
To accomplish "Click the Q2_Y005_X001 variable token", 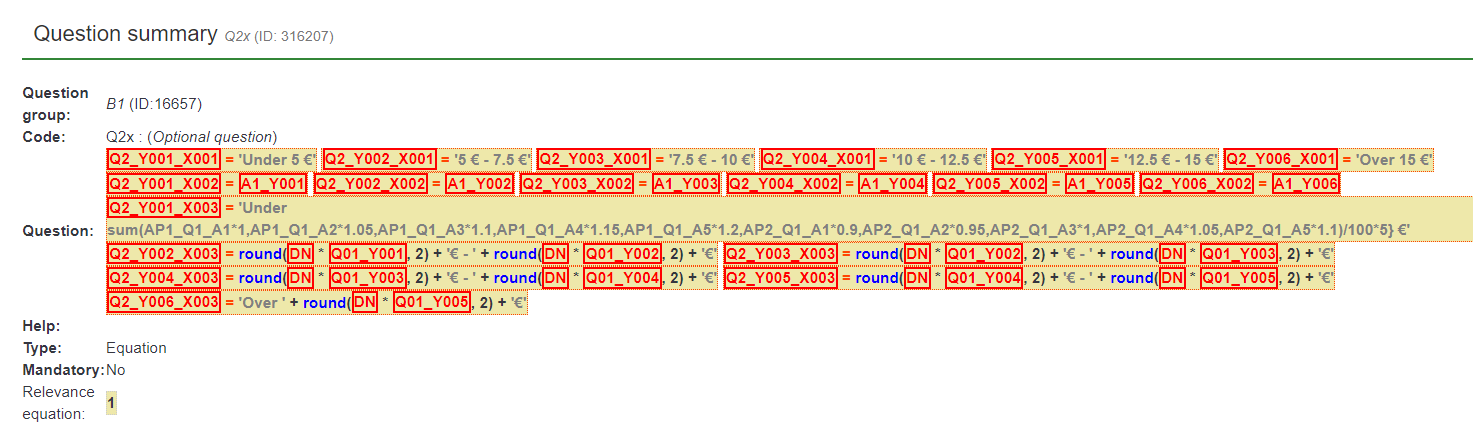I will click(1049, 159).
